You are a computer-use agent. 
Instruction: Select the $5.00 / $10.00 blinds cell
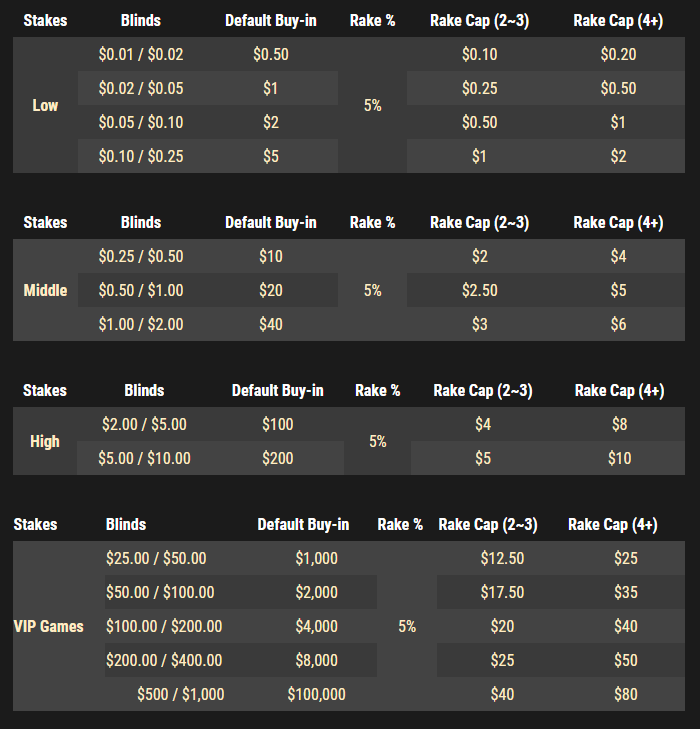tap(144, 458)
